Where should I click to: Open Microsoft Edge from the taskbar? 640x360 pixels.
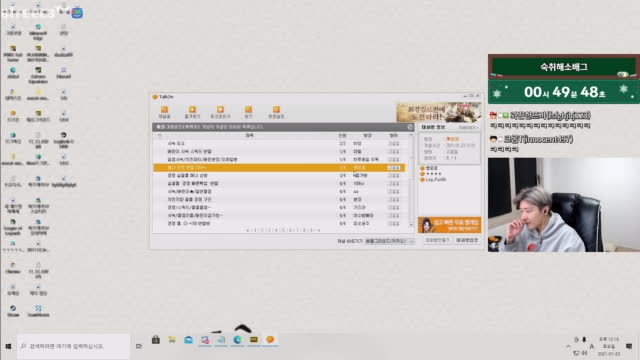pos(237,340)
